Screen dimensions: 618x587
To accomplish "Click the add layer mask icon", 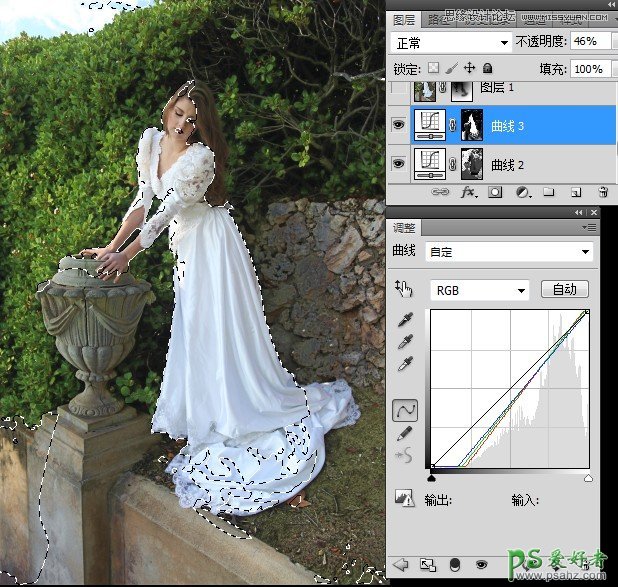I will 495,191.
